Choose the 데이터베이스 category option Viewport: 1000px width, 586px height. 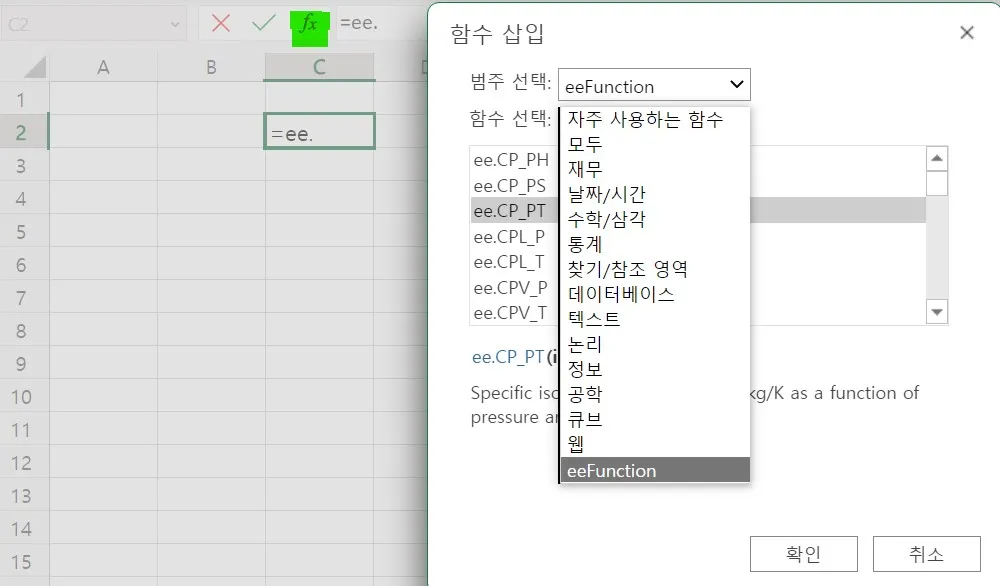pyautogui.click(x=620, y=294)
